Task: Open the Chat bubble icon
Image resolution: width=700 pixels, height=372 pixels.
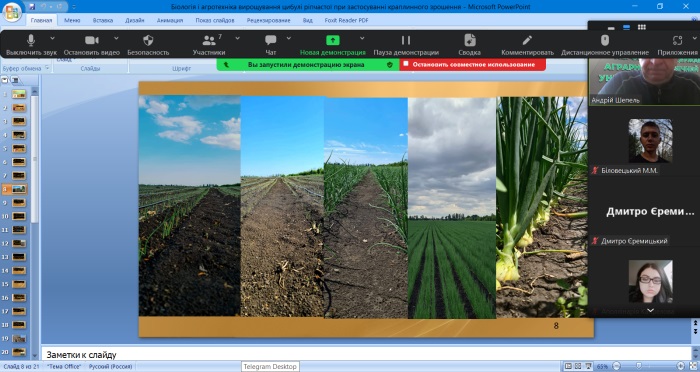Action: point(271,40)
